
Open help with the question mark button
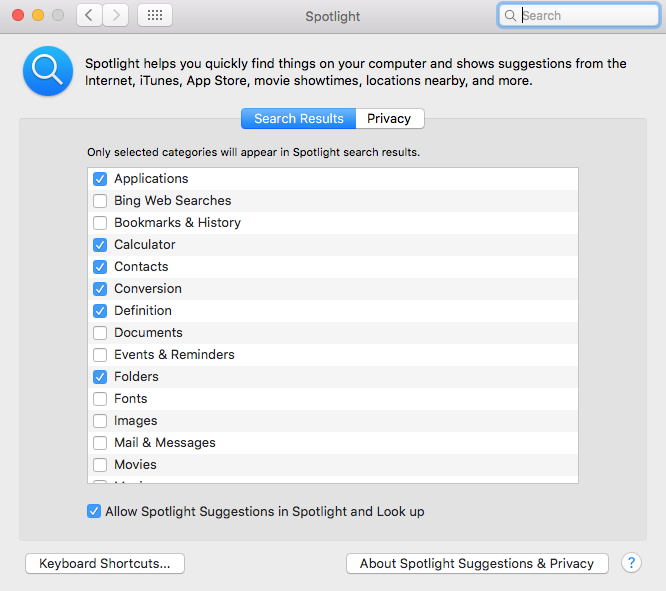(631, 563)
